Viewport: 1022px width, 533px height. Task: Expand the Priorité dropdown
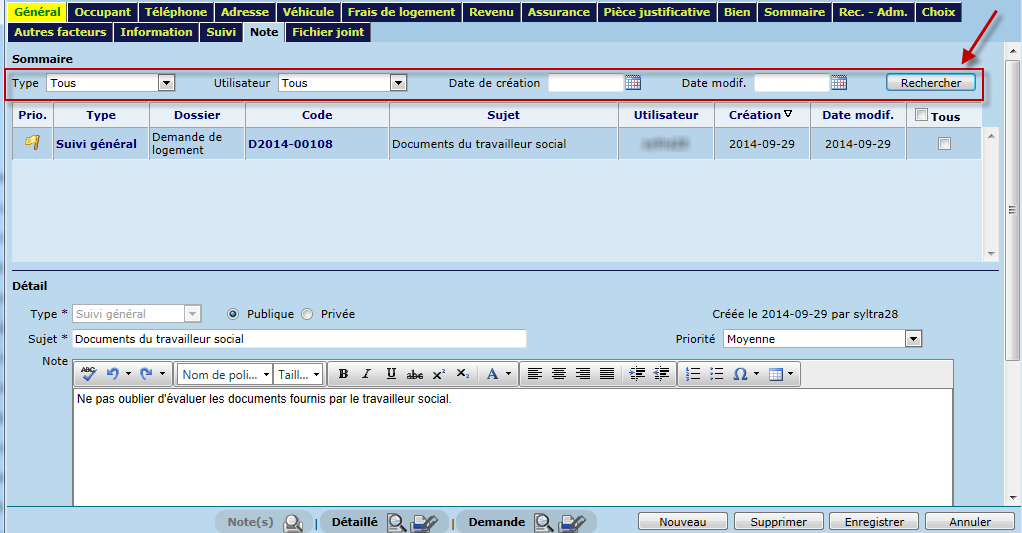coord(912,339)
